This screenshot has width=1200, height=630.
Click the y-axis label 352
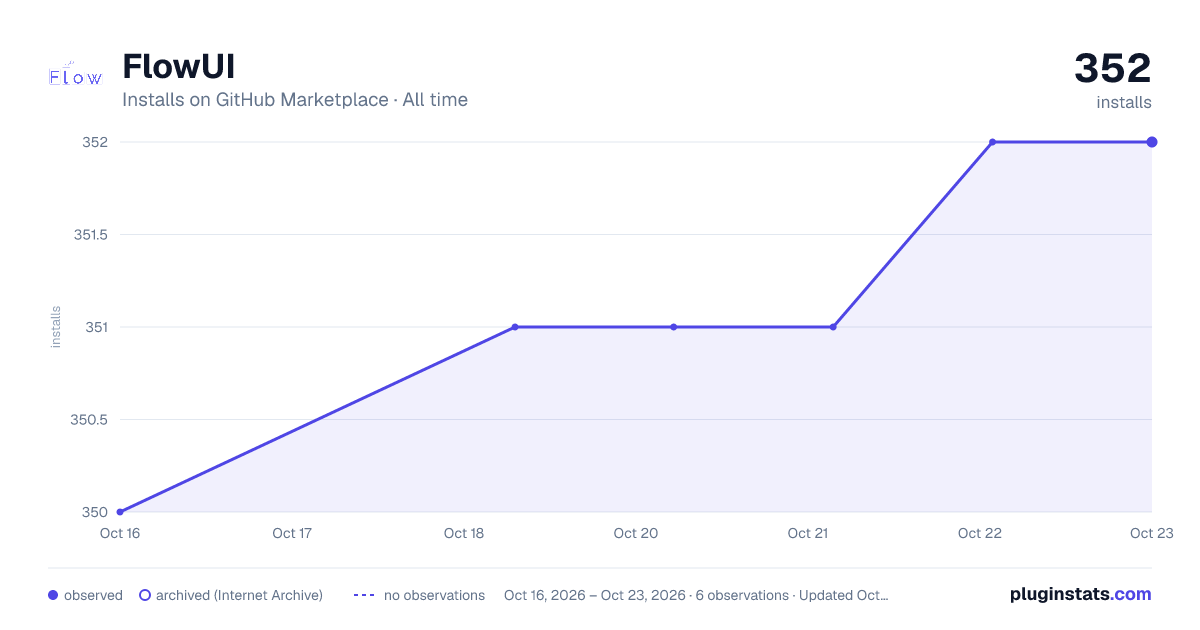point(95,142)
